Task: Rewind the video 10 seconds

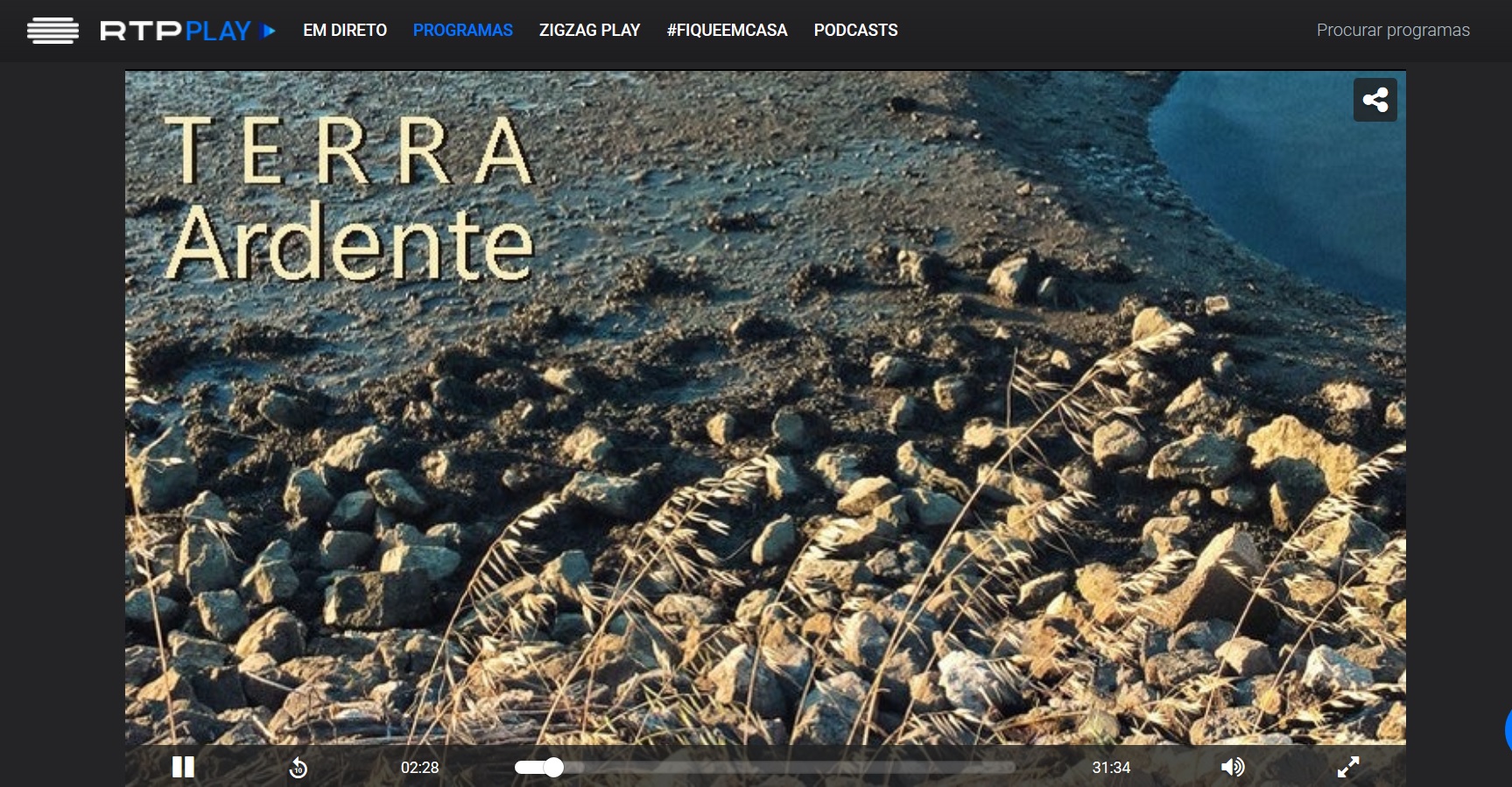Action: tap(299, 768)
